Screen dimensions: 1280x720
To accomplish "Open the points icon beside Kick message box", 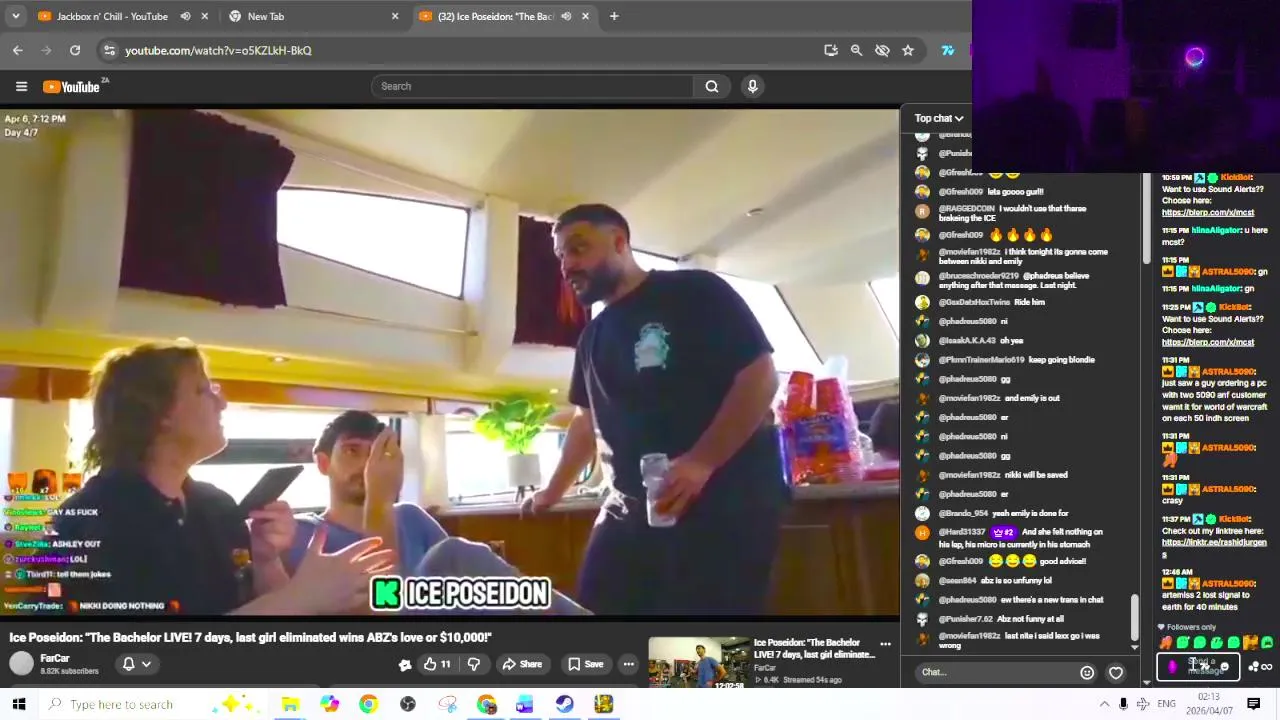I will (x=1254, y=666).
